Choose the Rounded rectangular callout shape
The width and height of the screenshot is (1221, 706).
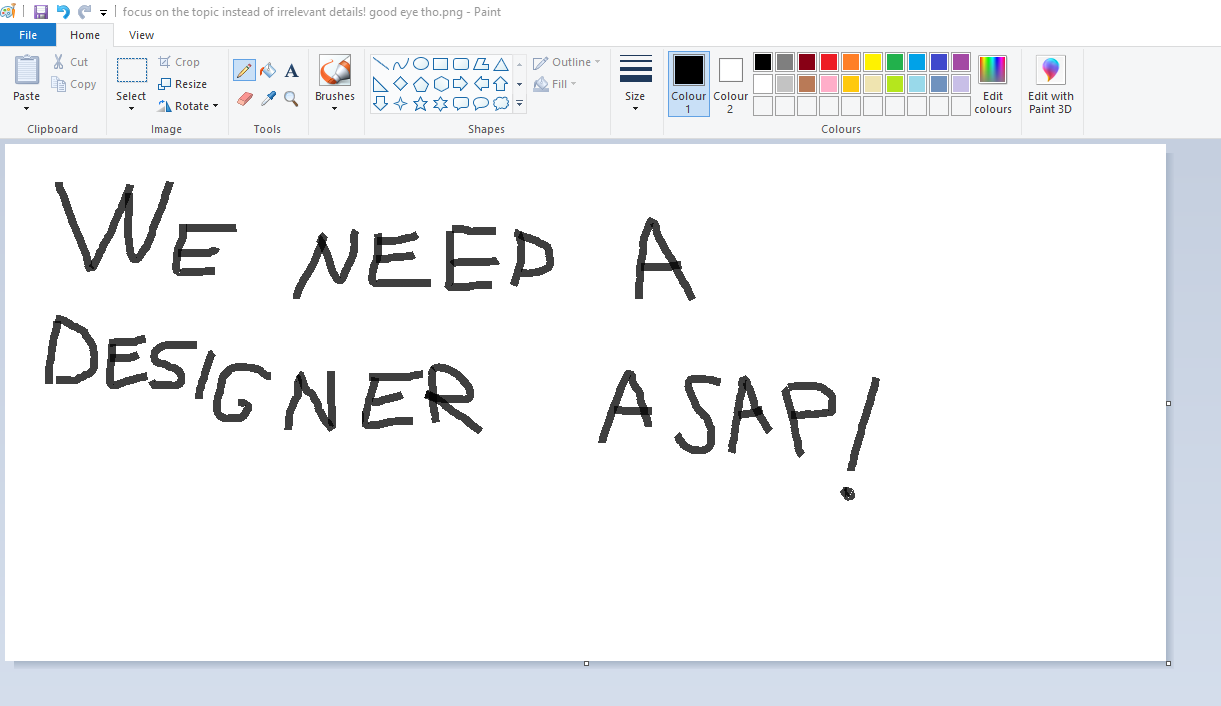[x=461, y=103]
